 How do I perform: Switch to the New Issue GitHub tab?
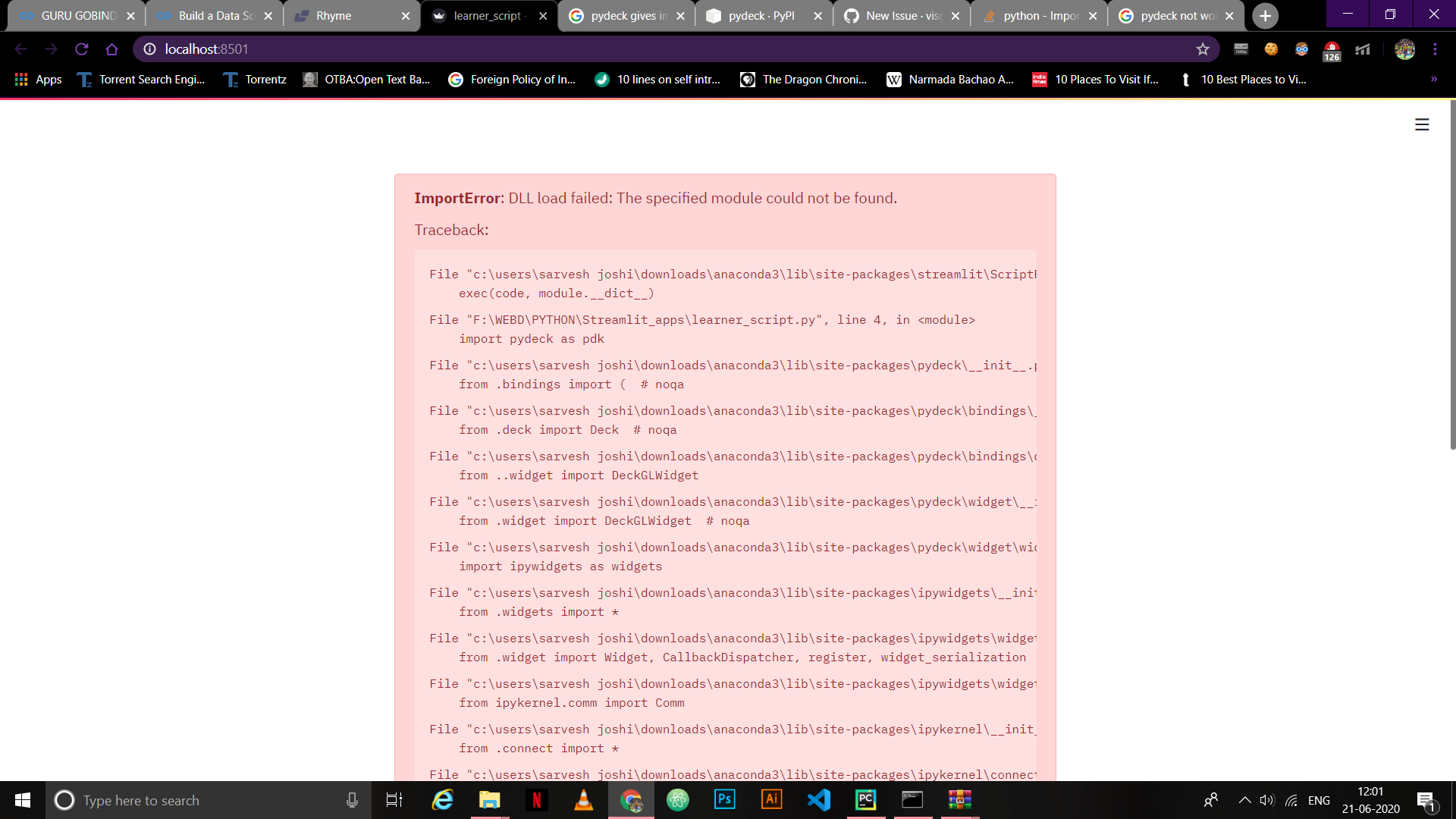902,16
